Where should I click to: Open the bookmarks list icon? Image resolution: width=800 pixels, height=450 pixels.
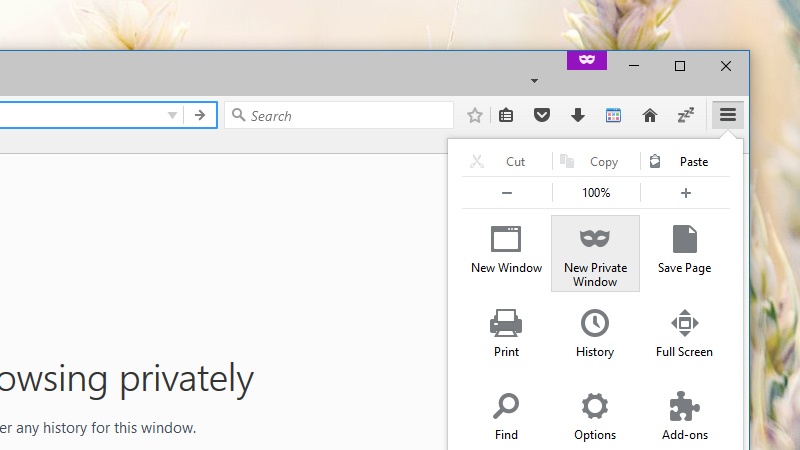tap(506, 115)
